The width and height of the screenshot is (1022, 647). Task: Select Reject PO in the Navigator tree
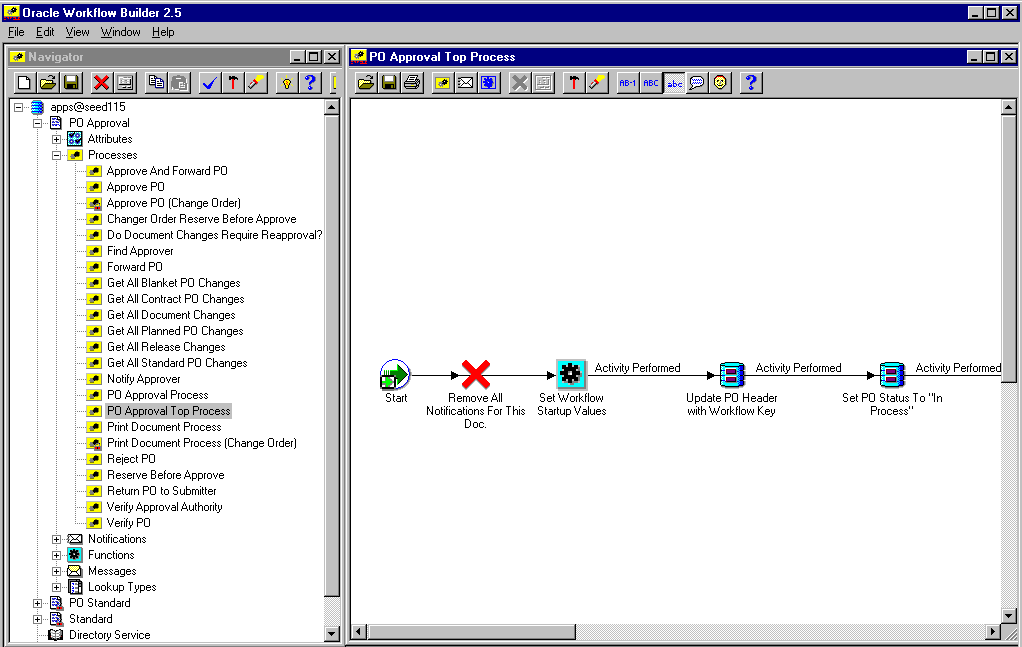click(x=131, y=459)
